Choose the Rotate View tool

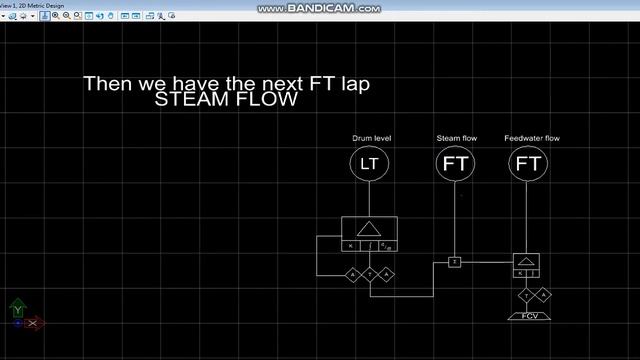click(100, 16)
